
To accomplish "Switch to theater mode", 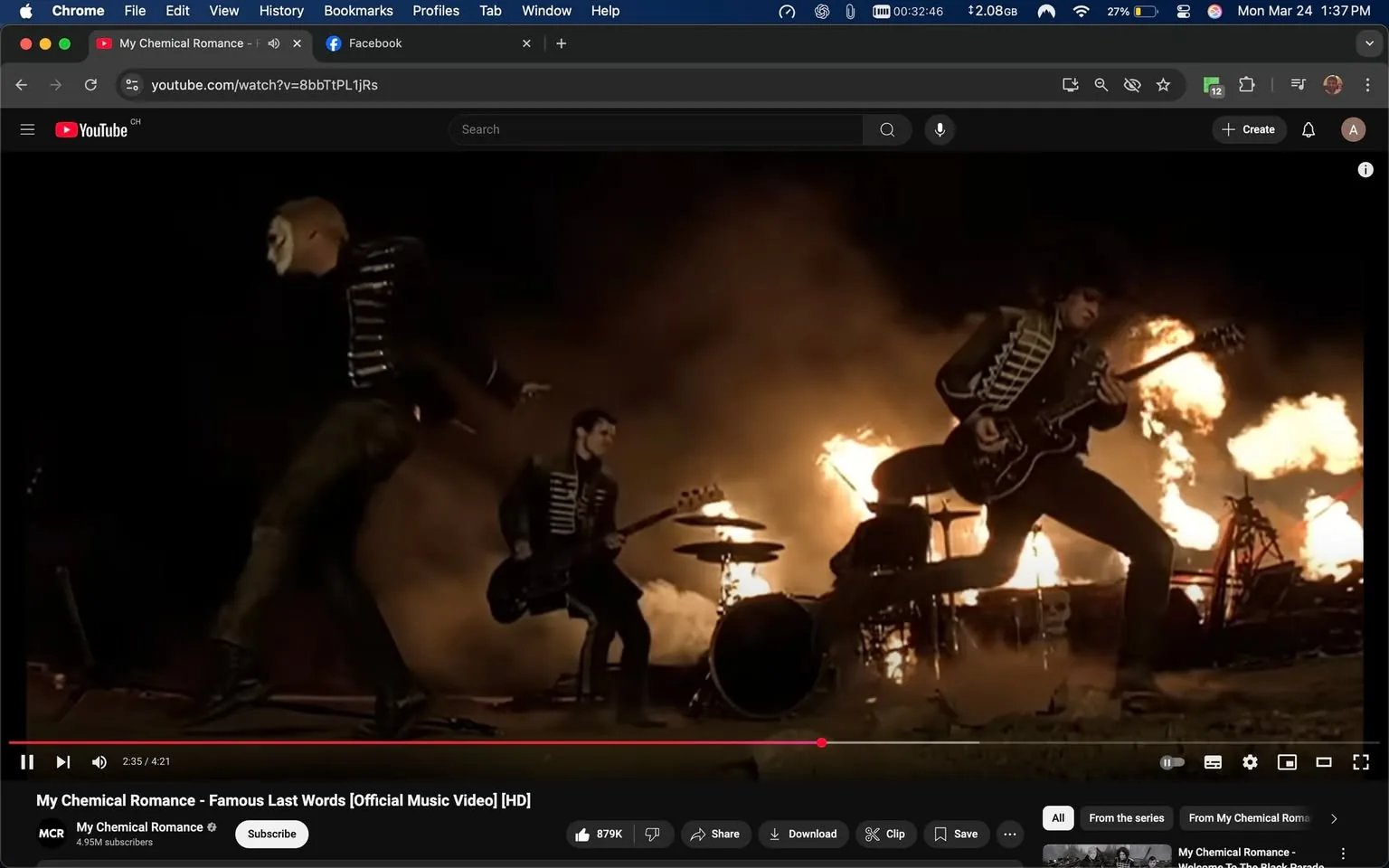I will click(1324, 762).
